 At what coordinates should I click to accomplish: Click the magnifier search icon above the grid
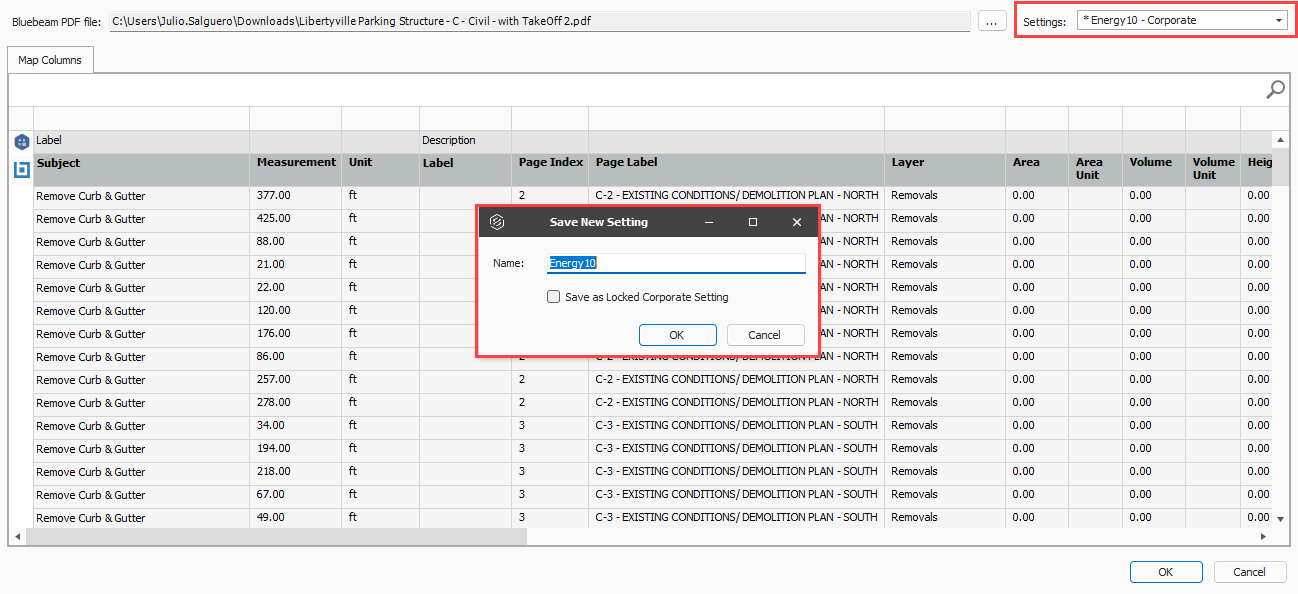point(1275,90)
